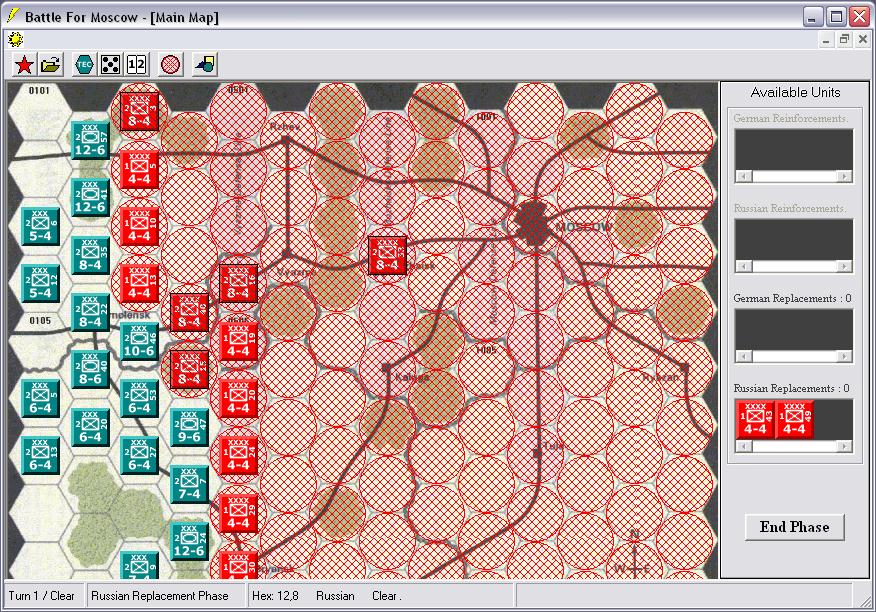Click German Replacements right scroll arrow

tap(845, 357)
